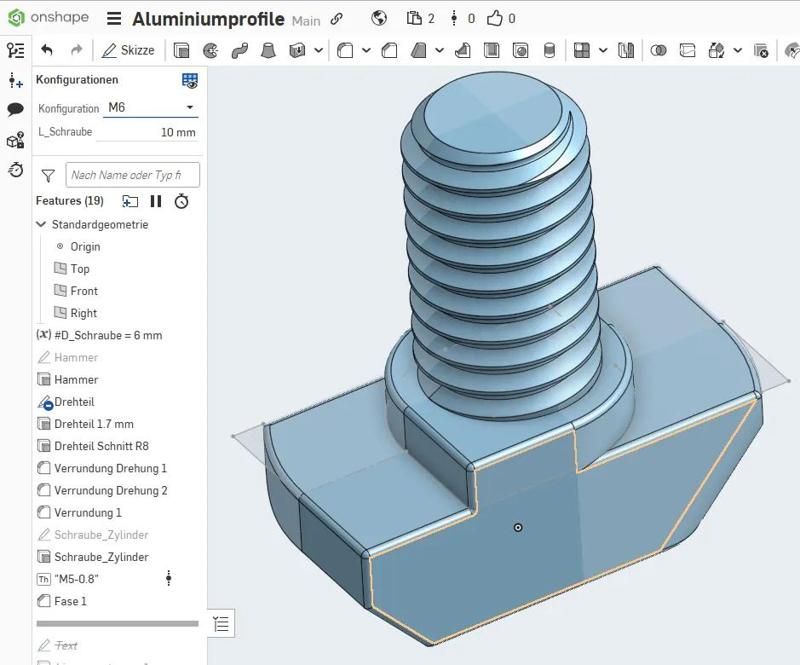
Task: Select the Fase 1 feature
Action: (70, 601)
